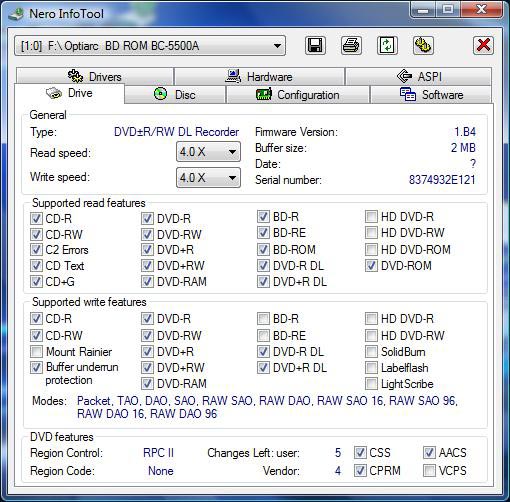Screen dimensions: 510x502
Task: Click the DVD±R/RW DL Recorder type text
Action: click(x=176, y=132)
